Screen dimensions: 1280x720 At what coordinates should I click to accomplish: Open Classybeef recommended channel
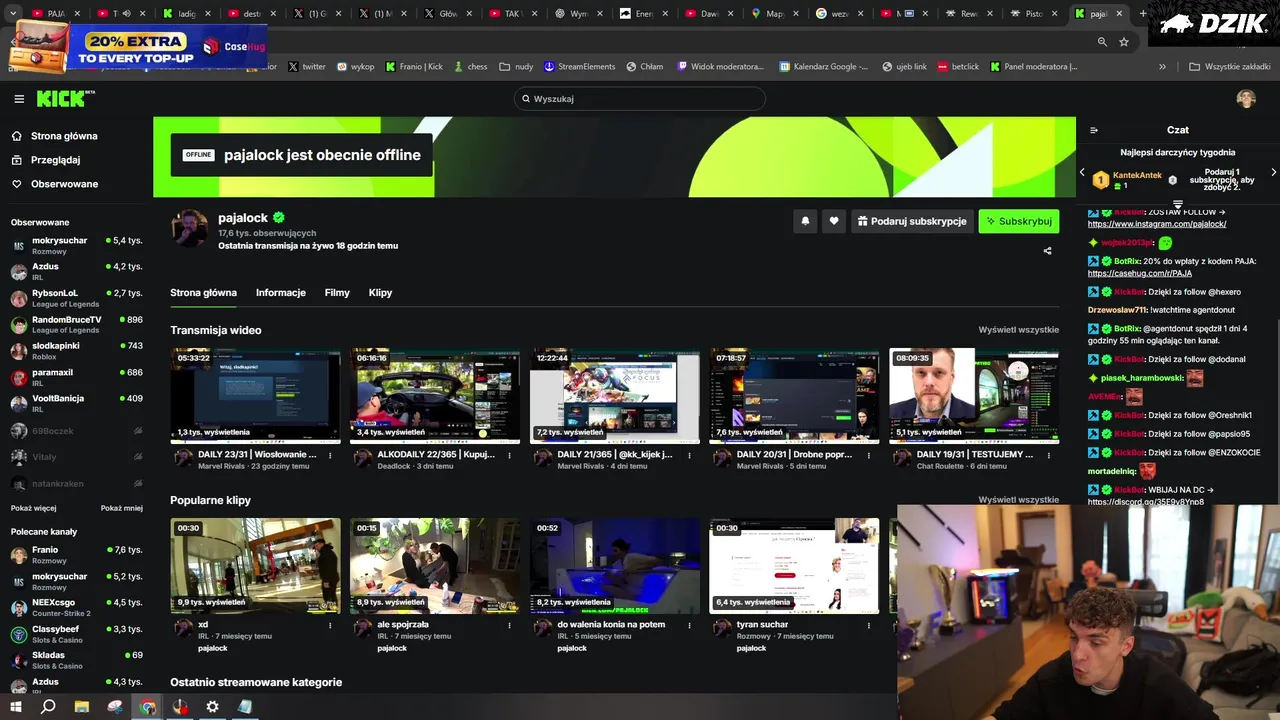(76, 634)
